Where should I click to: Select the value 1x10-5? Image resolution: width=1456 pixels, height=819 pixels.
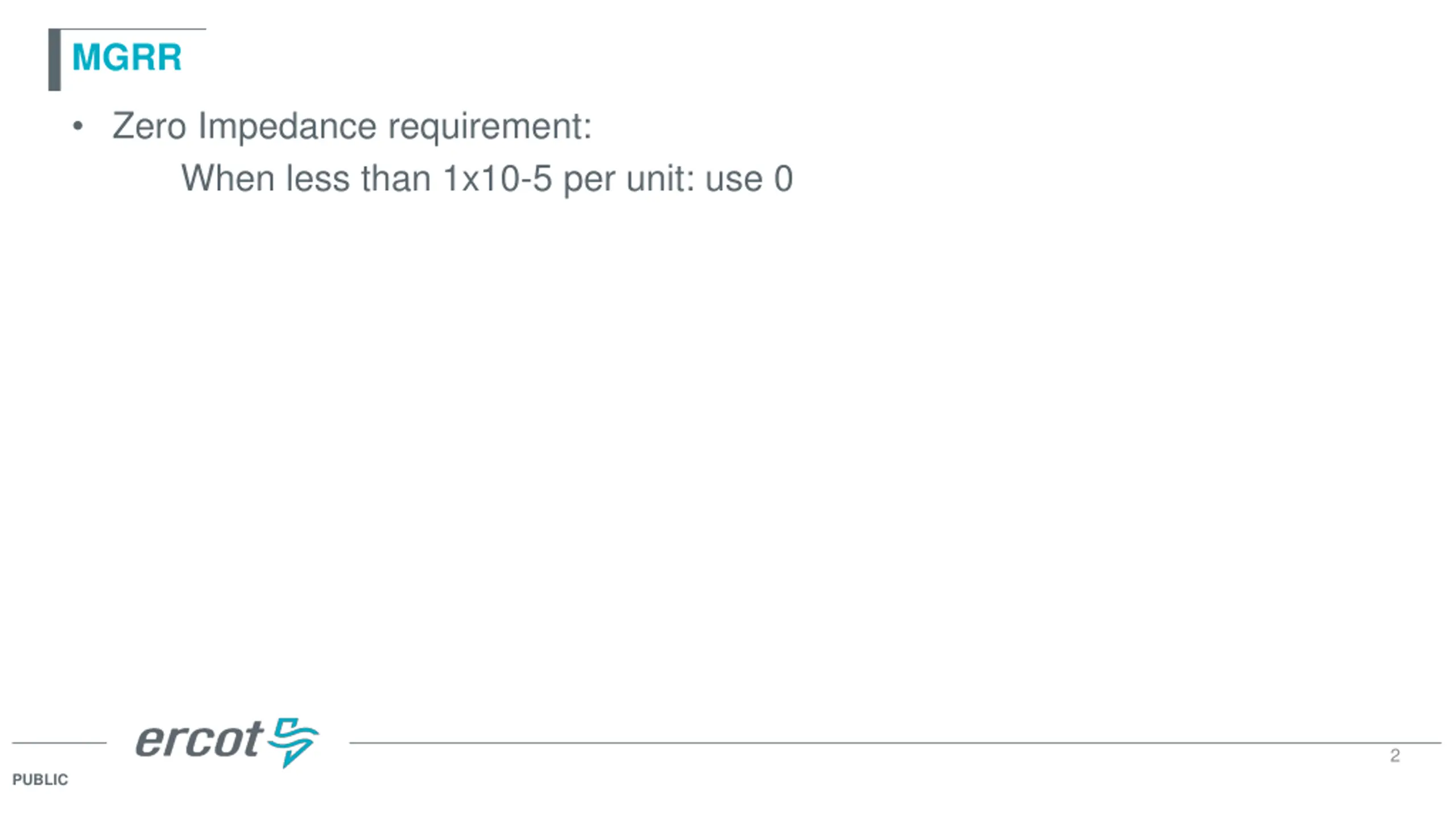click(497, 179)
